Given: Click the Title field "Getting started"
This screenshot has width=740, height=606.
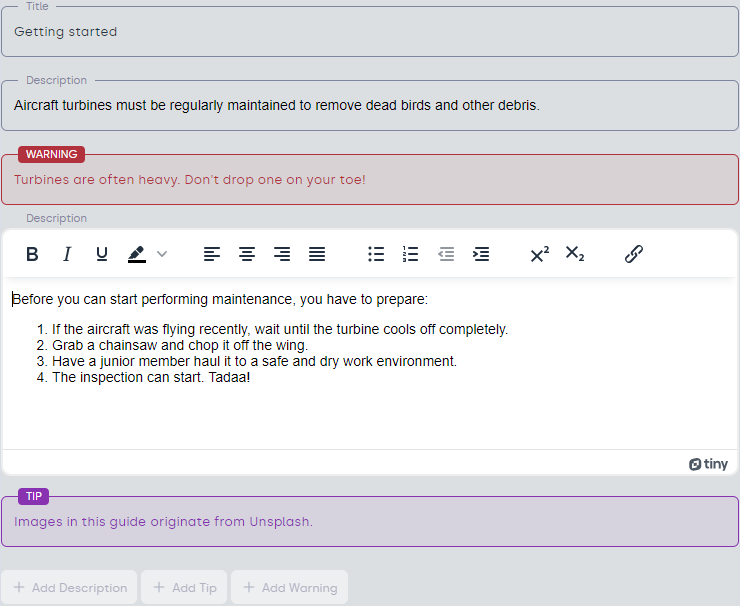Looking at the screenshot, I should click(x=369, y=32).
